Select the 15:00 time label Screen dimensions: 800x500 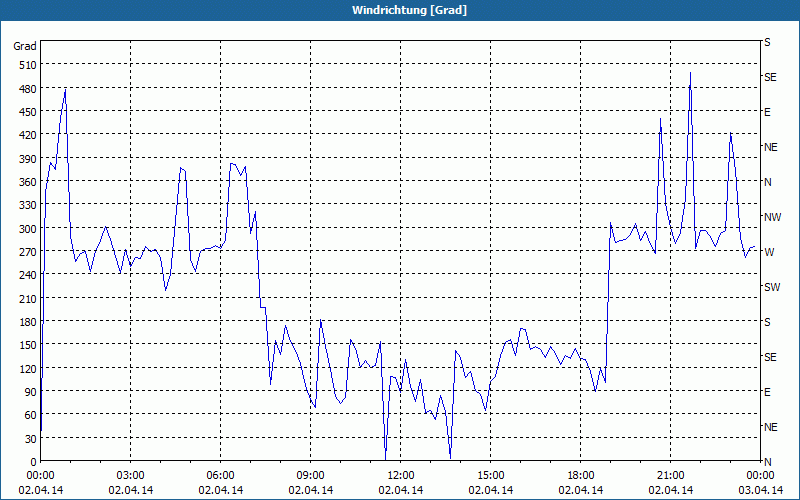(490, 476)
